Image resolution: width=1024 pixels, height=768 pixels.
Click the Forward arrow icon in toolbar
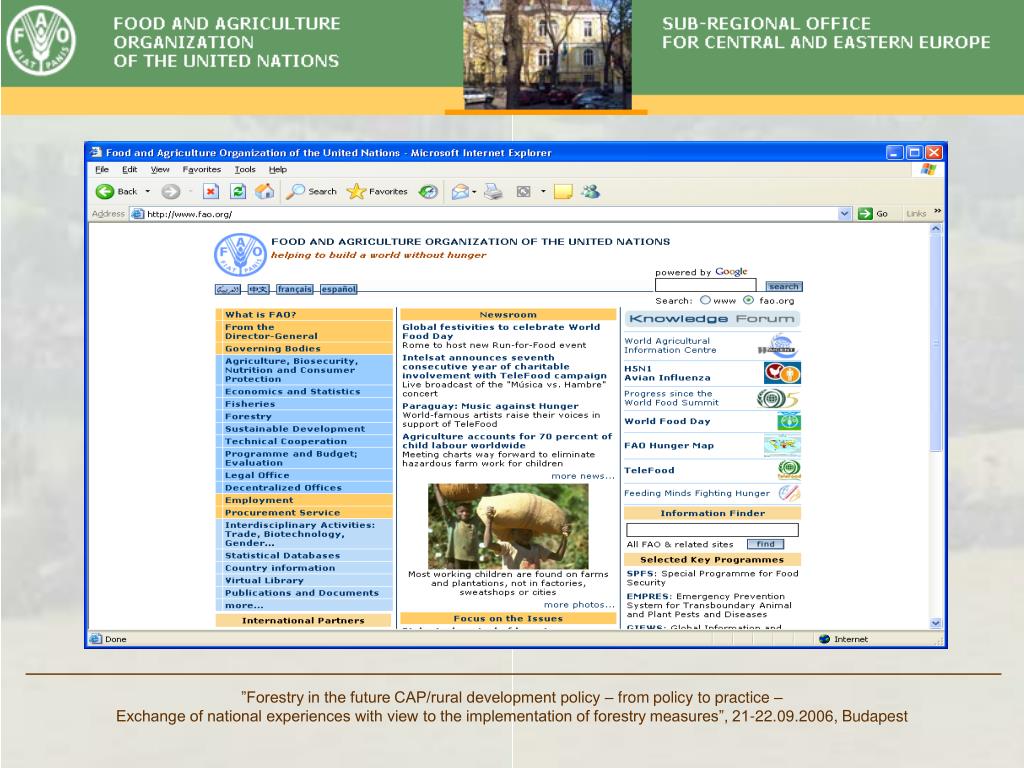coord(170,191)
